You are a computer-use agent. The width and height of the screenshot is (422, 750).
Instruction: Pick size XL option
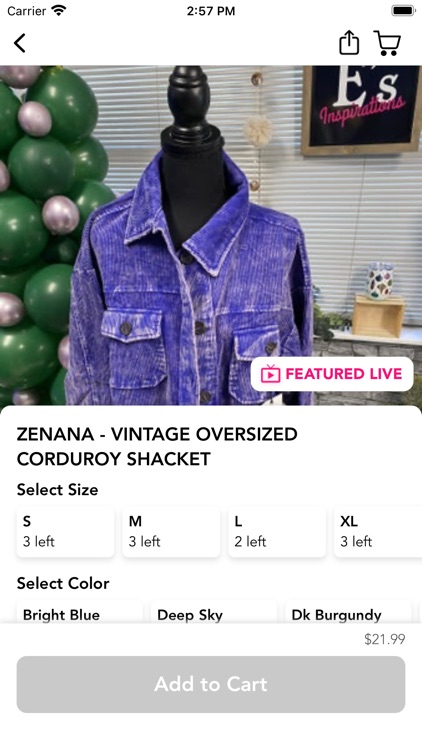coord(378,531)
